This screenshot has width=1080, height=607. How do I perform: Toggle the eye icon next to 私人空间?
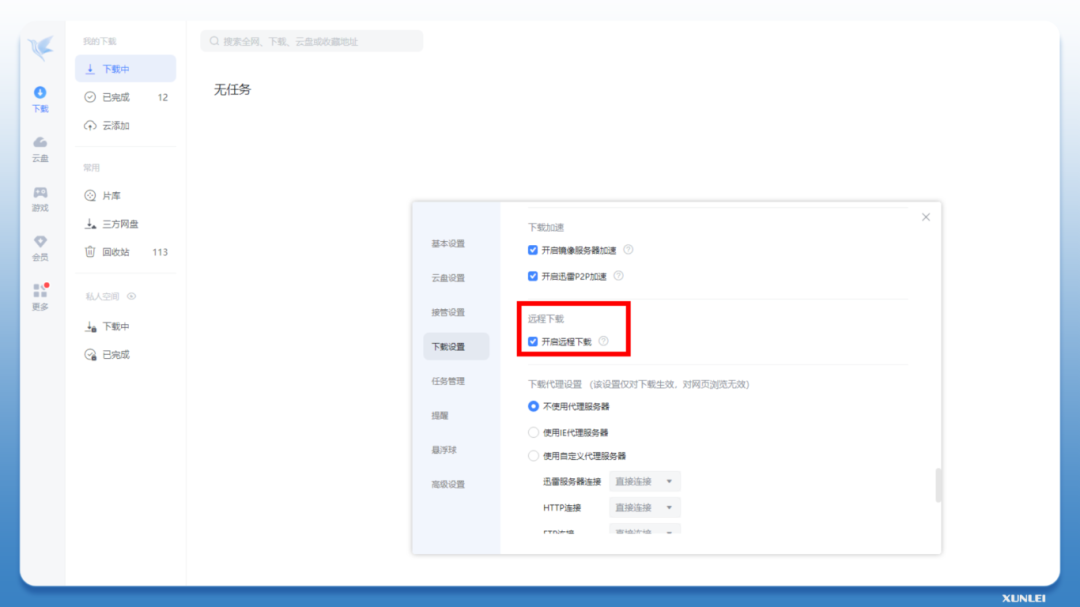131,297
